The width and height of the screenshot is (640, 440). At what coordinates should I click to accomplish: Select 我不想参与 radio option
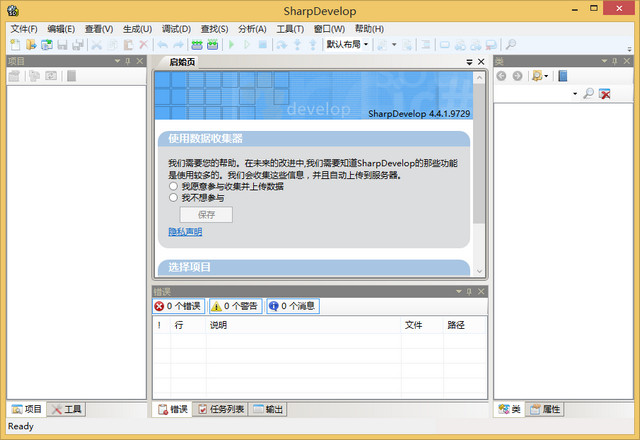[x=173, y=198]
